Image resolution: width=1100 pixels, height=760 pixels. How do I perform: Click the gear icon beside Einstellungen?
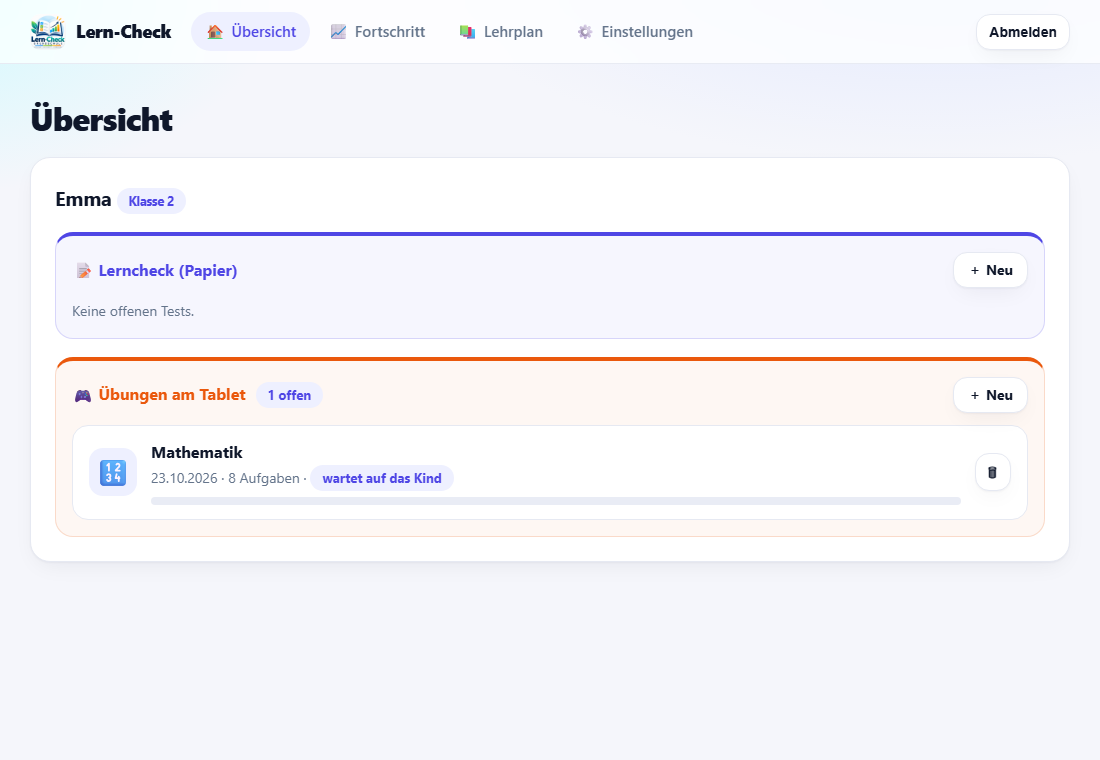click(585, 32)
